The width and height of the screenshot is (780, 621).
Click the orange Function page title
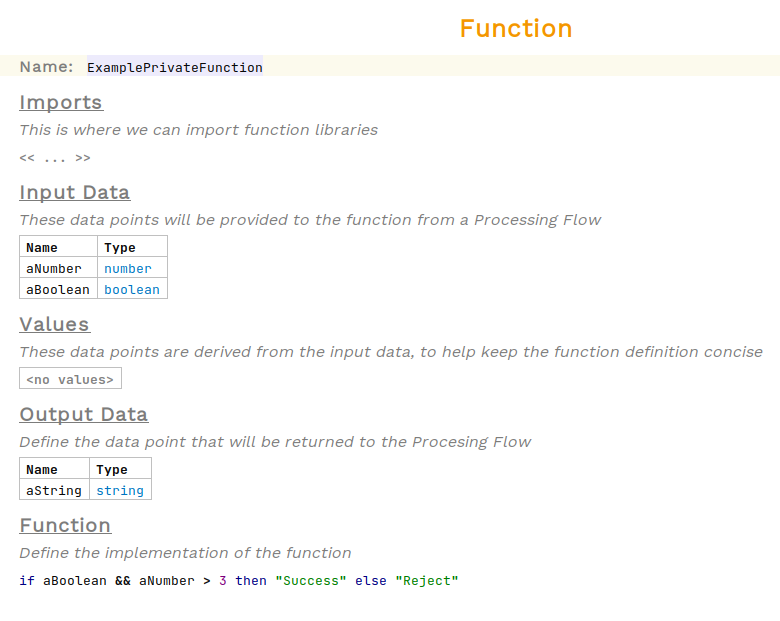516,29
